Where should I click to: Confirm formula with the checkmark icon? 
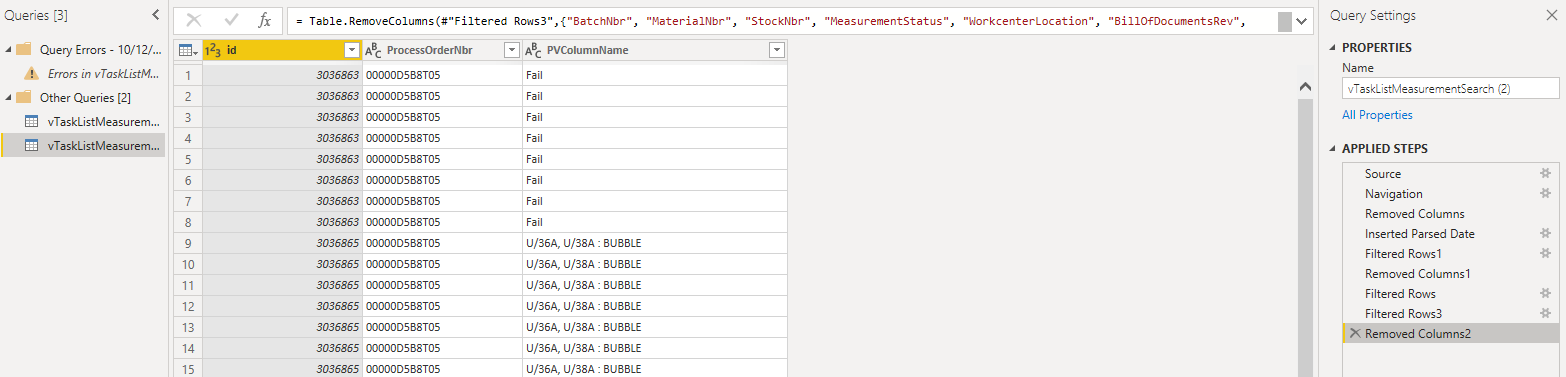pyautogui.click(x=231, y=20)
